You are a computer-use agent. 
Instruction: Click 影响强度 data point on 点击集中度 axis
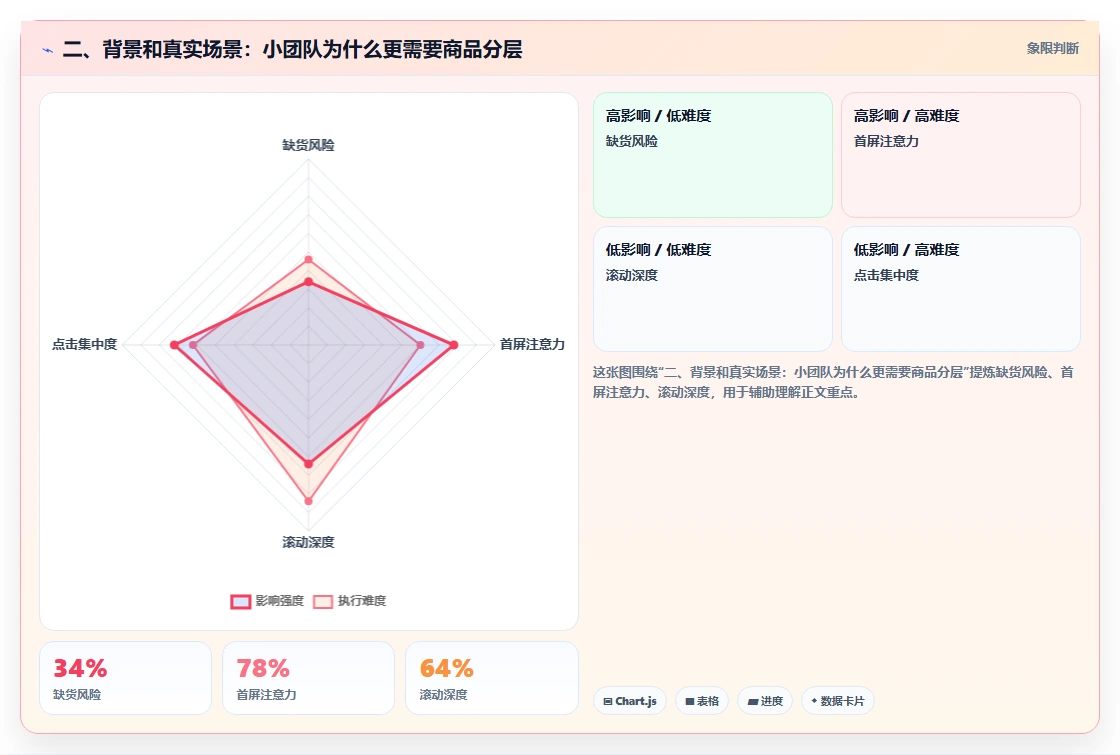(174, 345)
